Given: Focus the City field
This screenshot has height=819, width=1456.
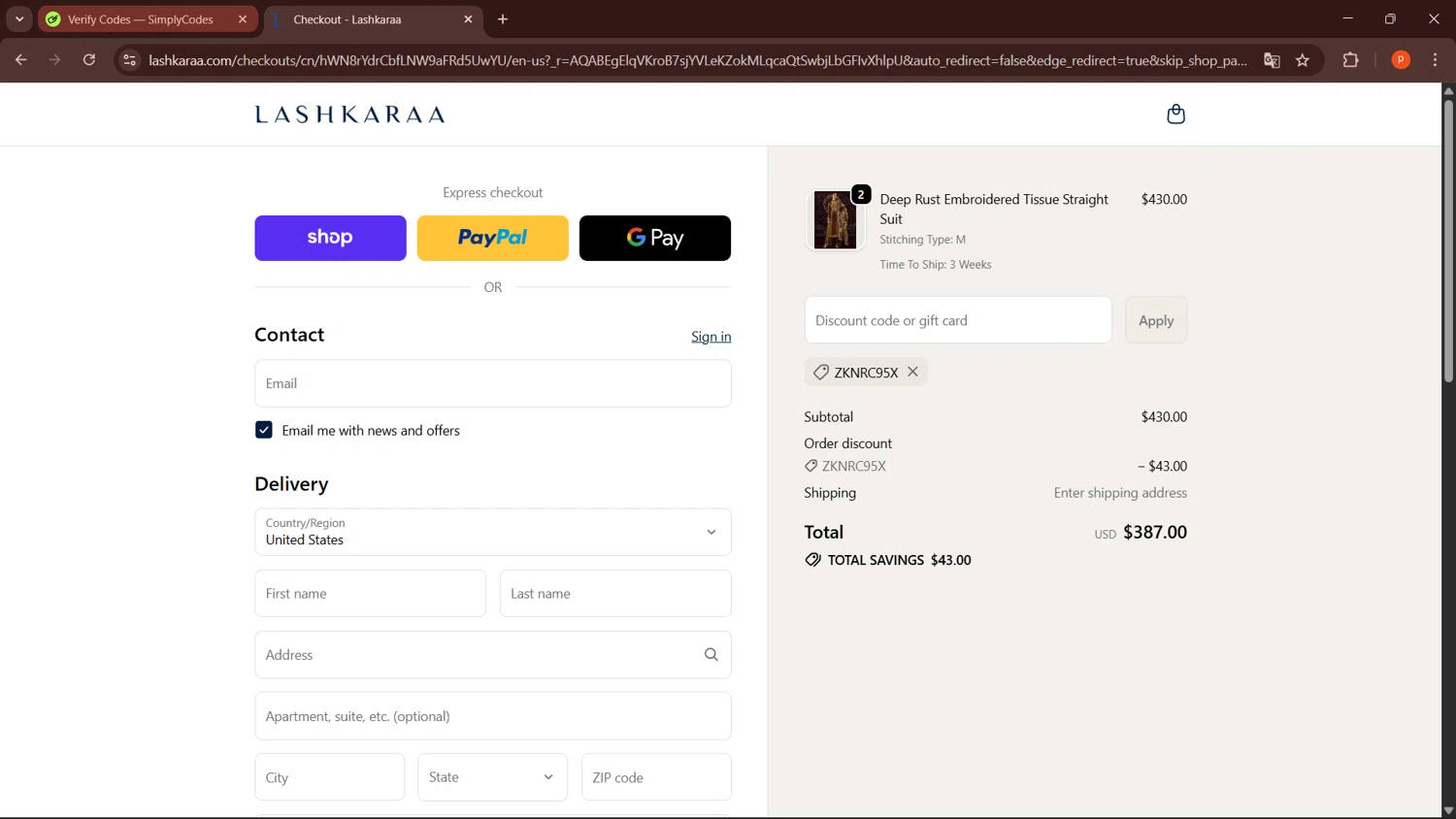Looking at the screenshot, I should coord(330,777).
